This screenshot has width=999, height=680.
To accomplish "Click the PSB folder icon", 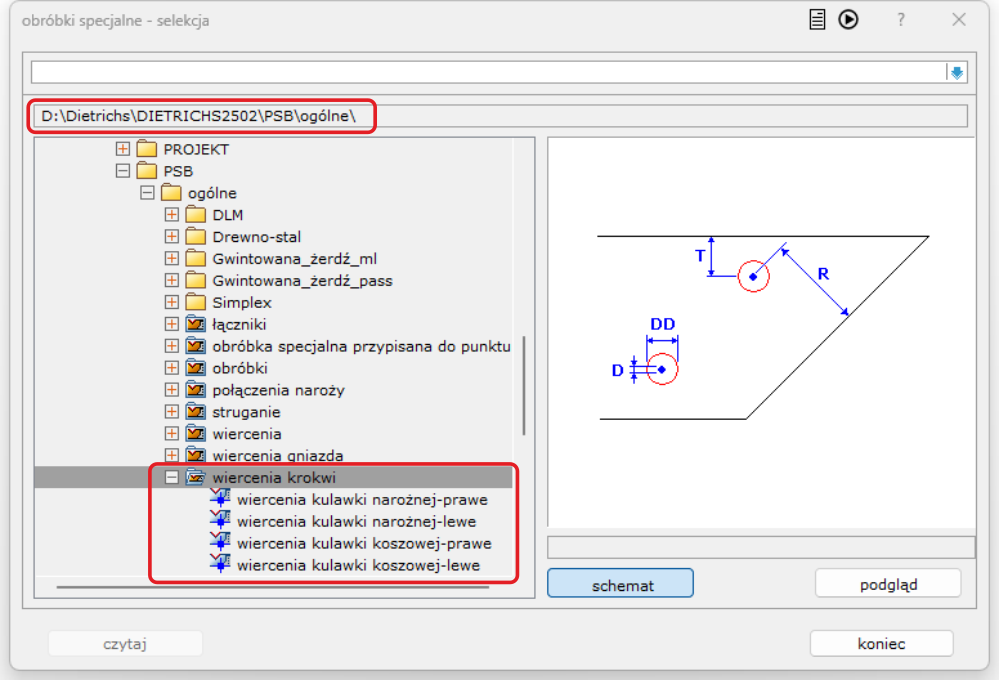I will coord(147,170).
